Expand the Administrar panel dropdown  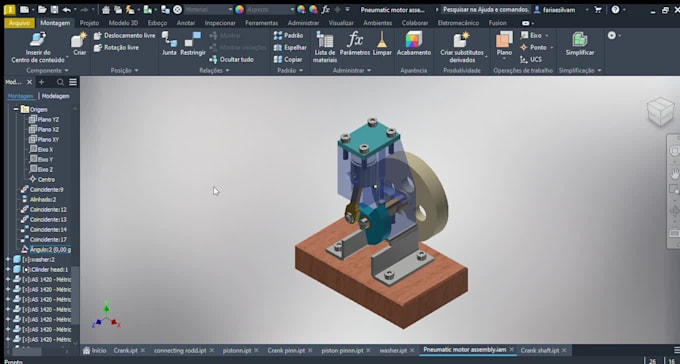[352, 70]
